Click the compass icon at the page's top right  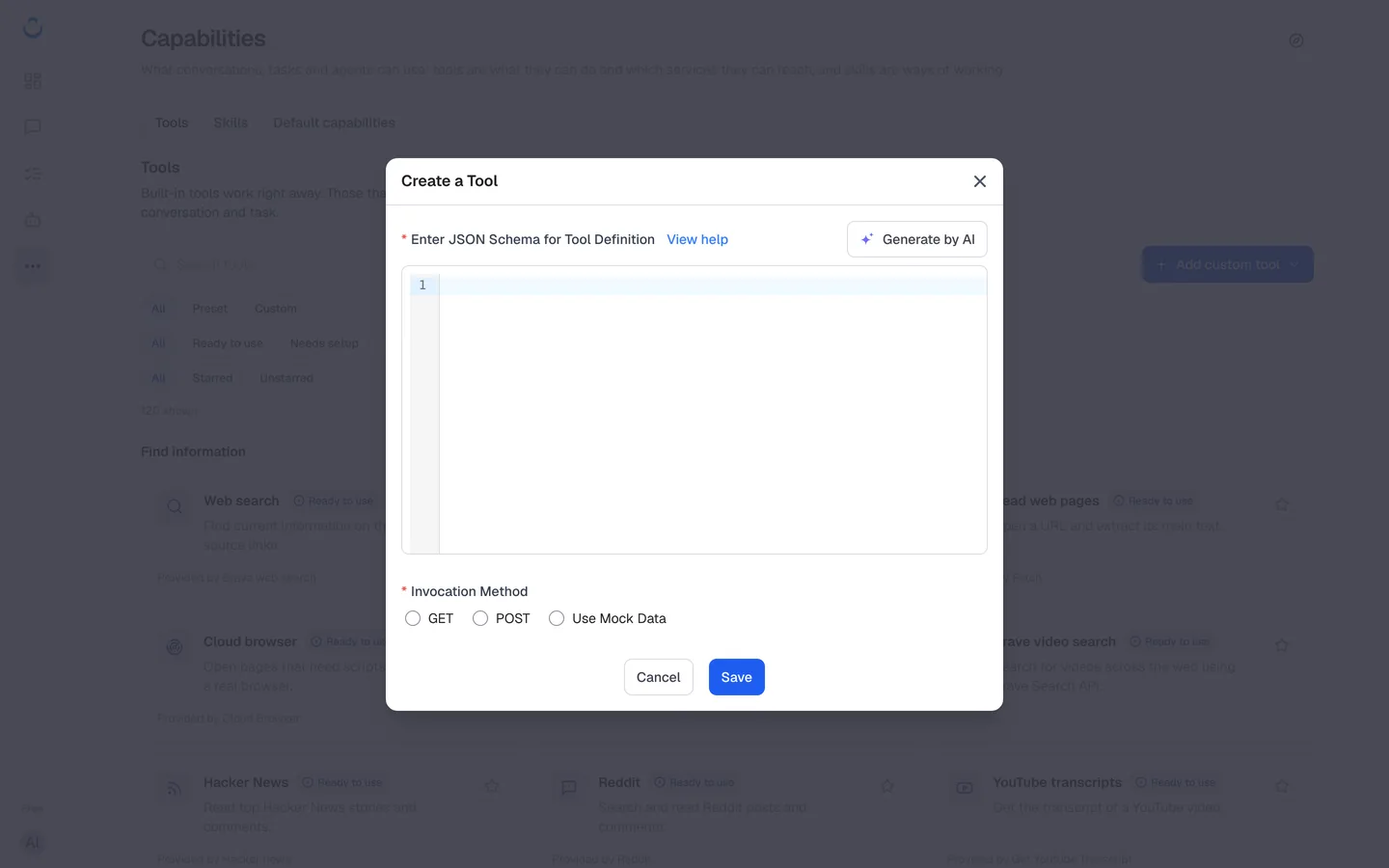tap(1296, 41)
